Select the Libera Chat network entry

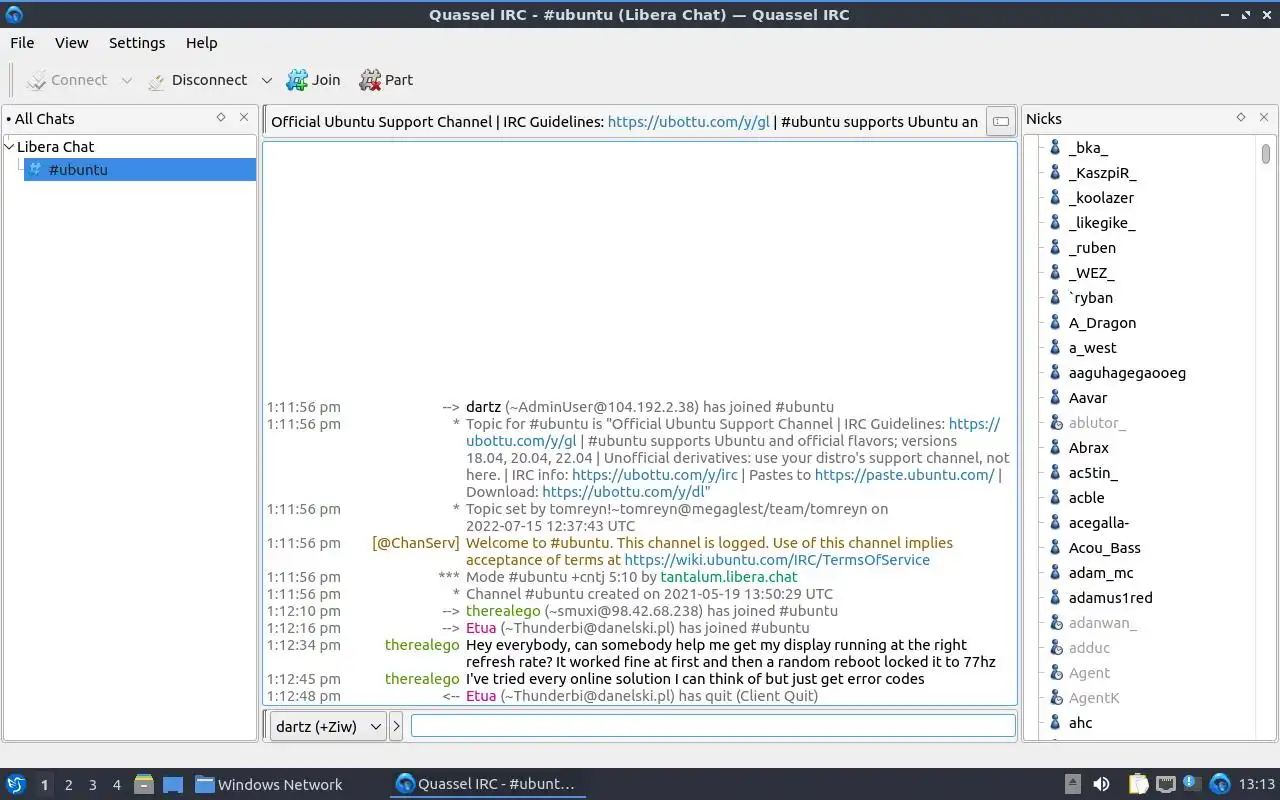click(55, 147)
